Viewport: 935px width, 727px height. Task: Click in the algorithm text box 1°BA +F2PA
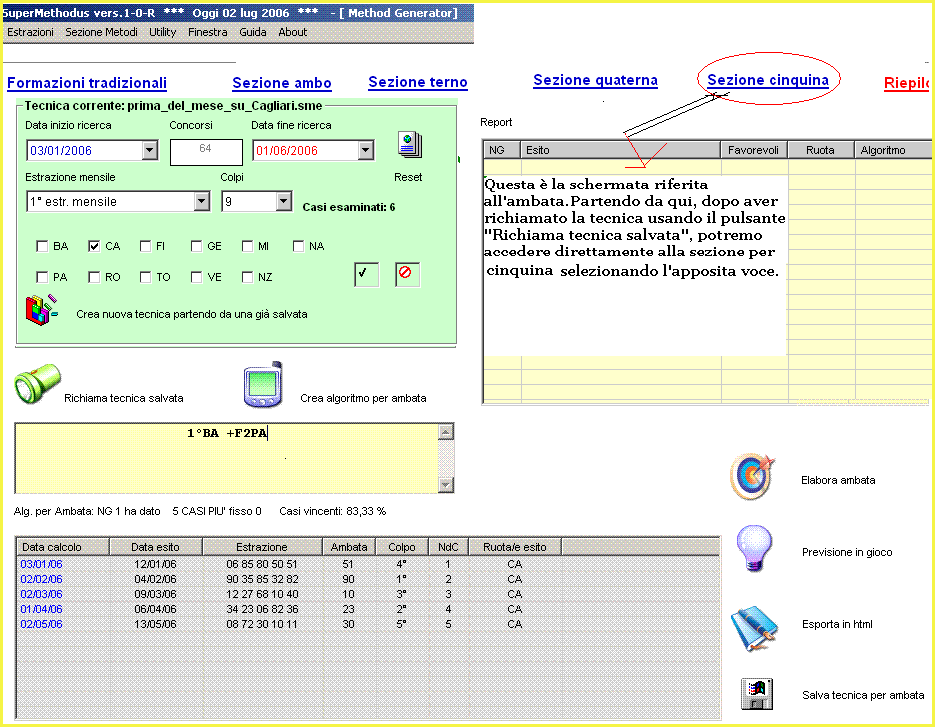point(227,458)
